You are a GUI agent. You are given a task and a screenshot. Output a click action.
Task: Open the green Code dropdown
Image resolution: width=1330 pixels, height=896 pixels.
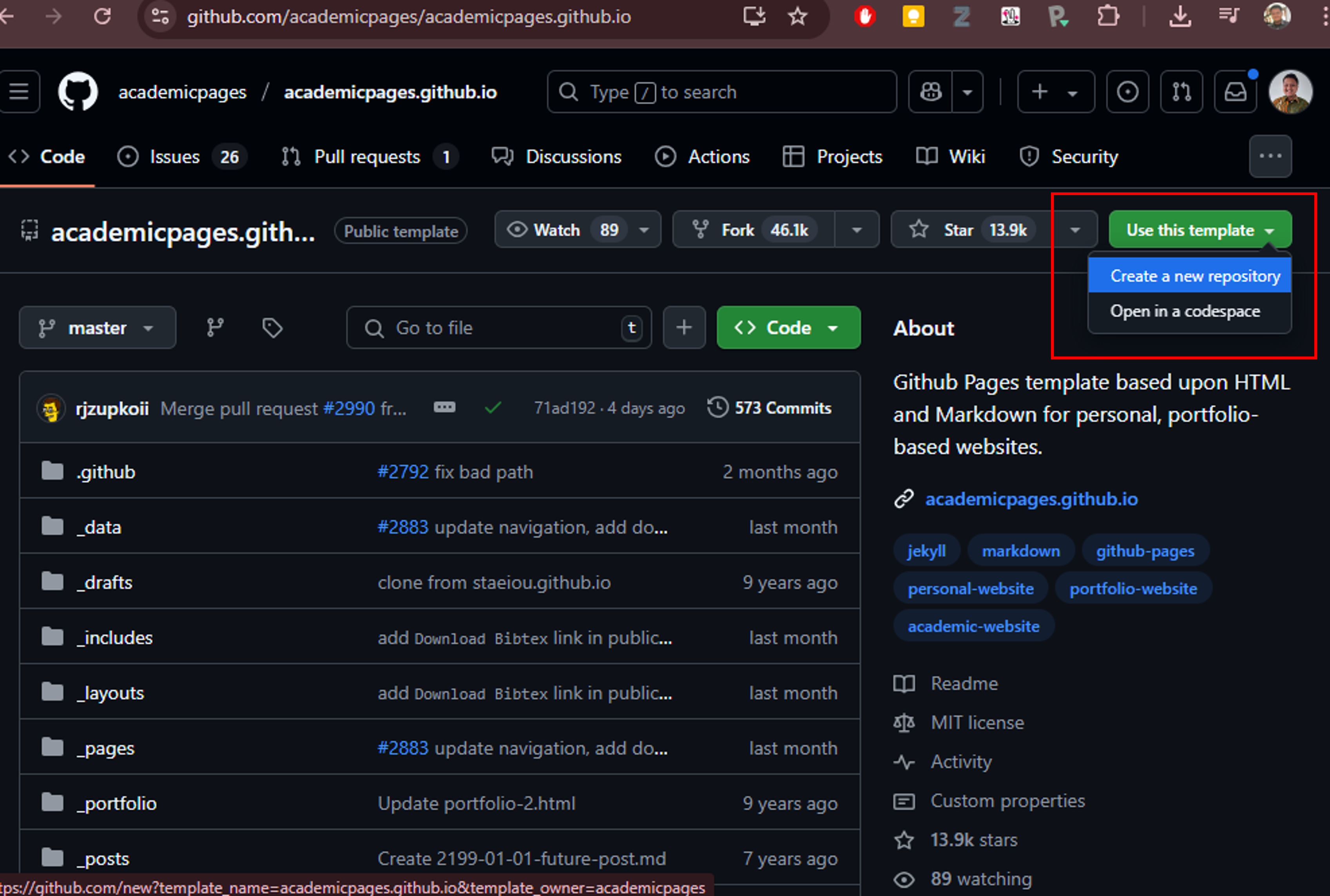coord(788,328)
